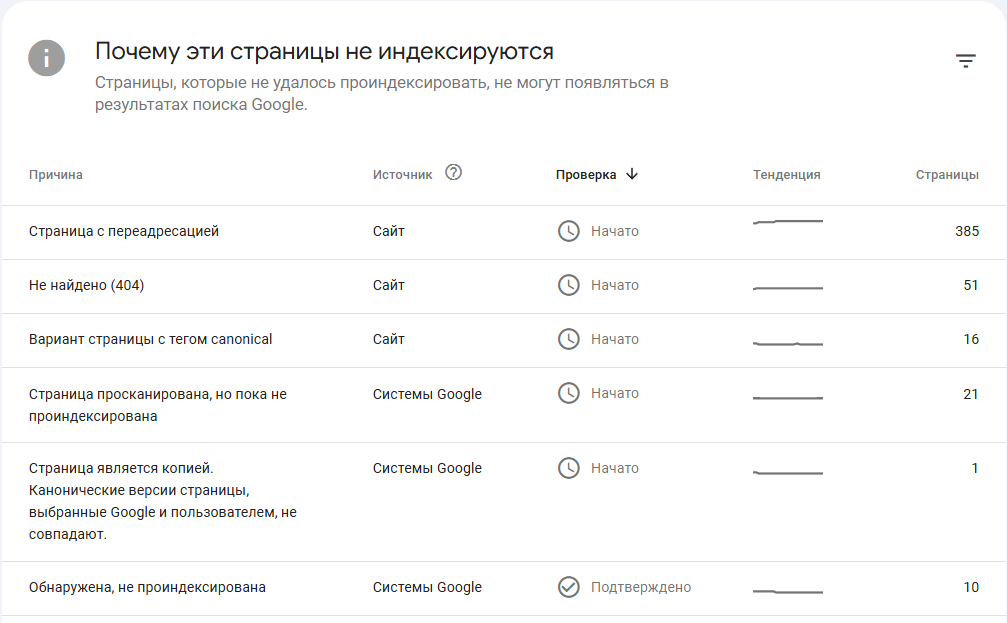The image size is (1007, 623).
Task: Click the trend sparkline in Не найдено (404) row
Action: coord(788,288)
